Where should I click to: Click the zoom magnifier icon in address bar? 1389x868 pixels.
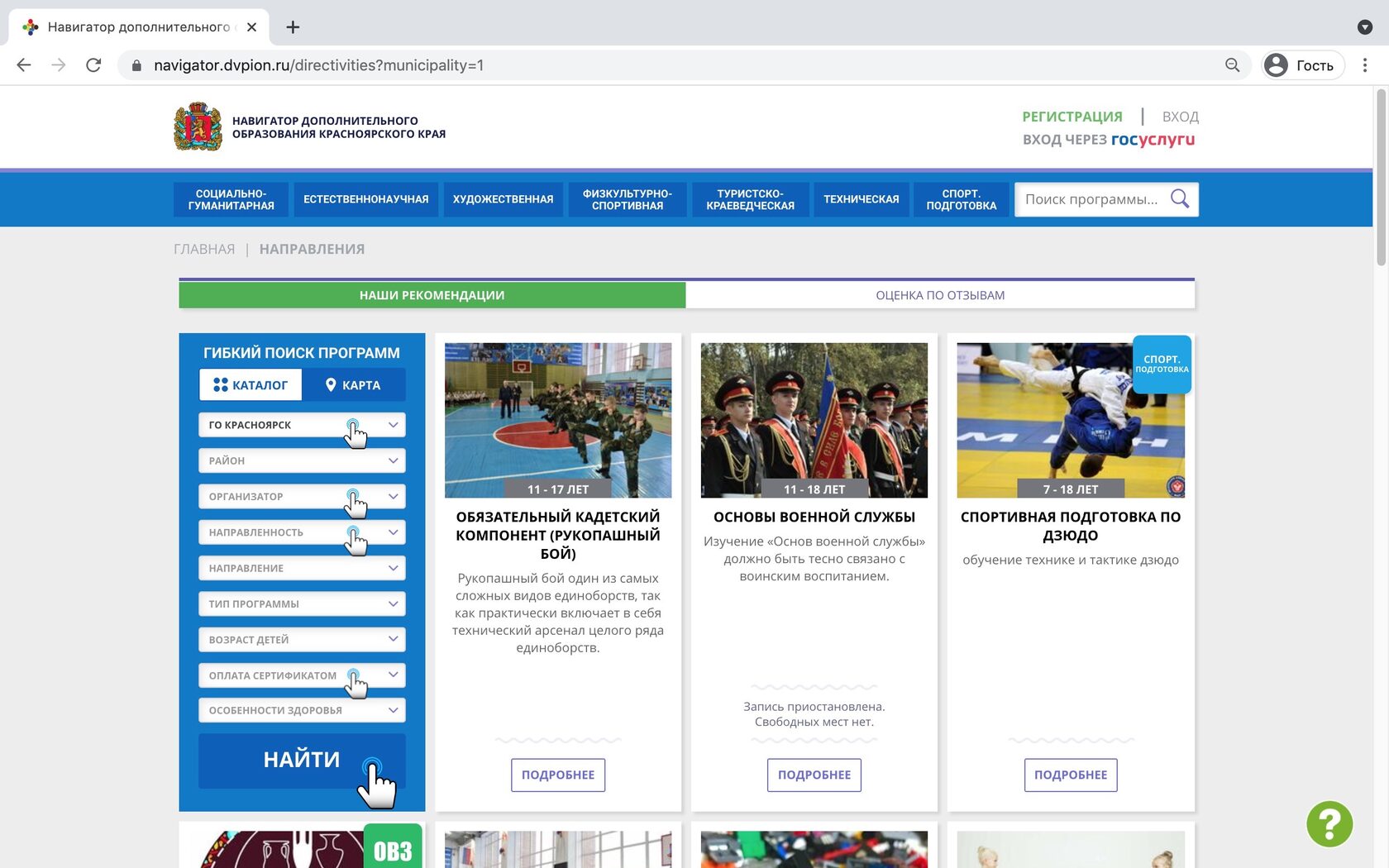point(1232,65)
